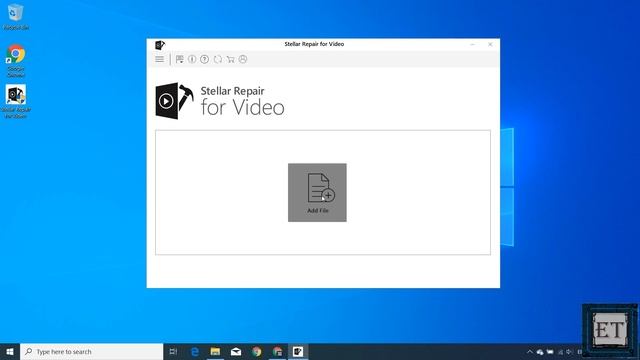Select the Stellar Repair for Video desktop shortcut

16,101
